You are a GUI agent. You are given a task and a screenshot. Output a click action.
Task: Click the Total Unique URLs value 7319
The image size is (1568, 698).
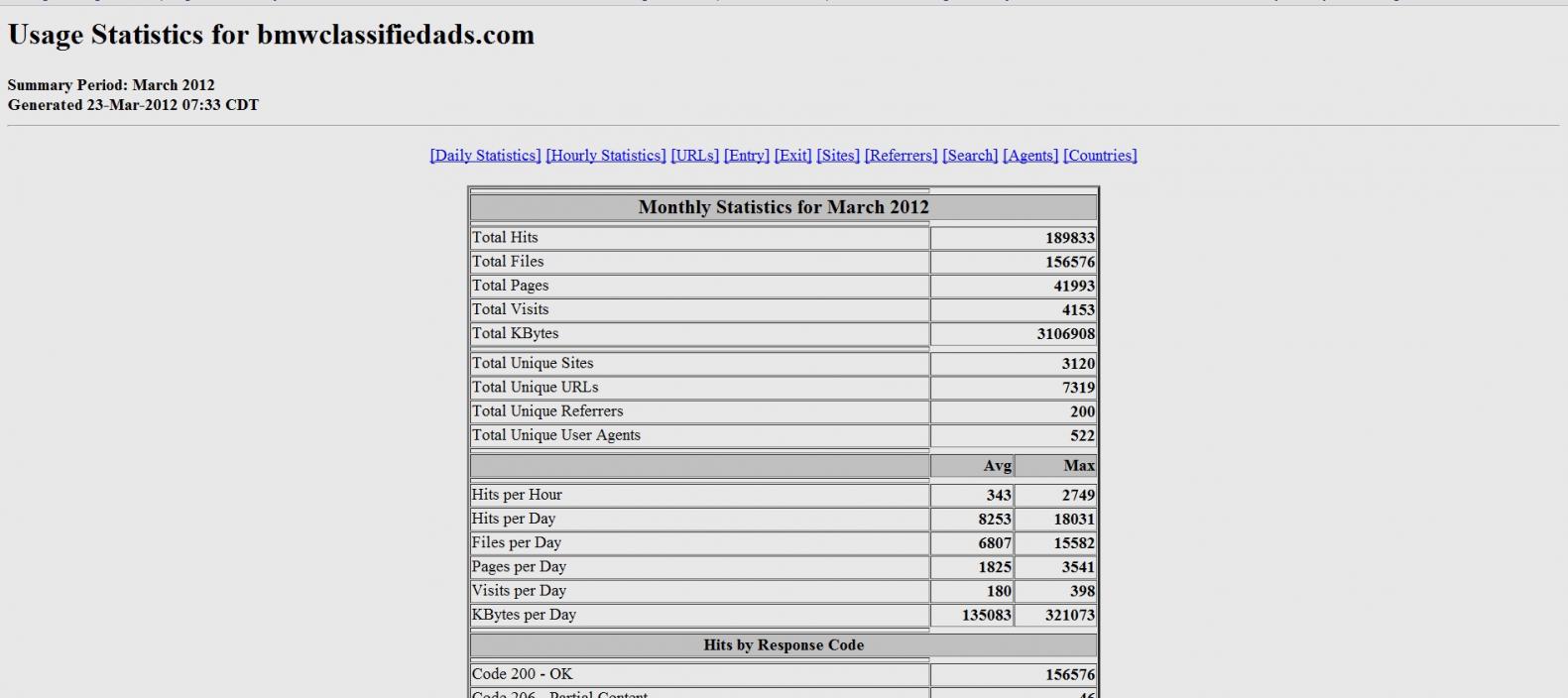point(1077,388)
